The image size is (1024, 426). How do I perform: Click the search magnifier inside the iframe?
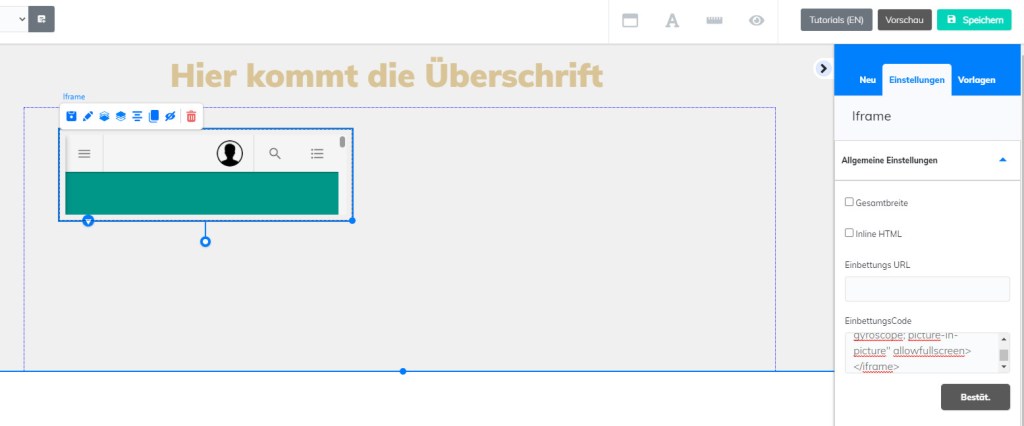275,153
